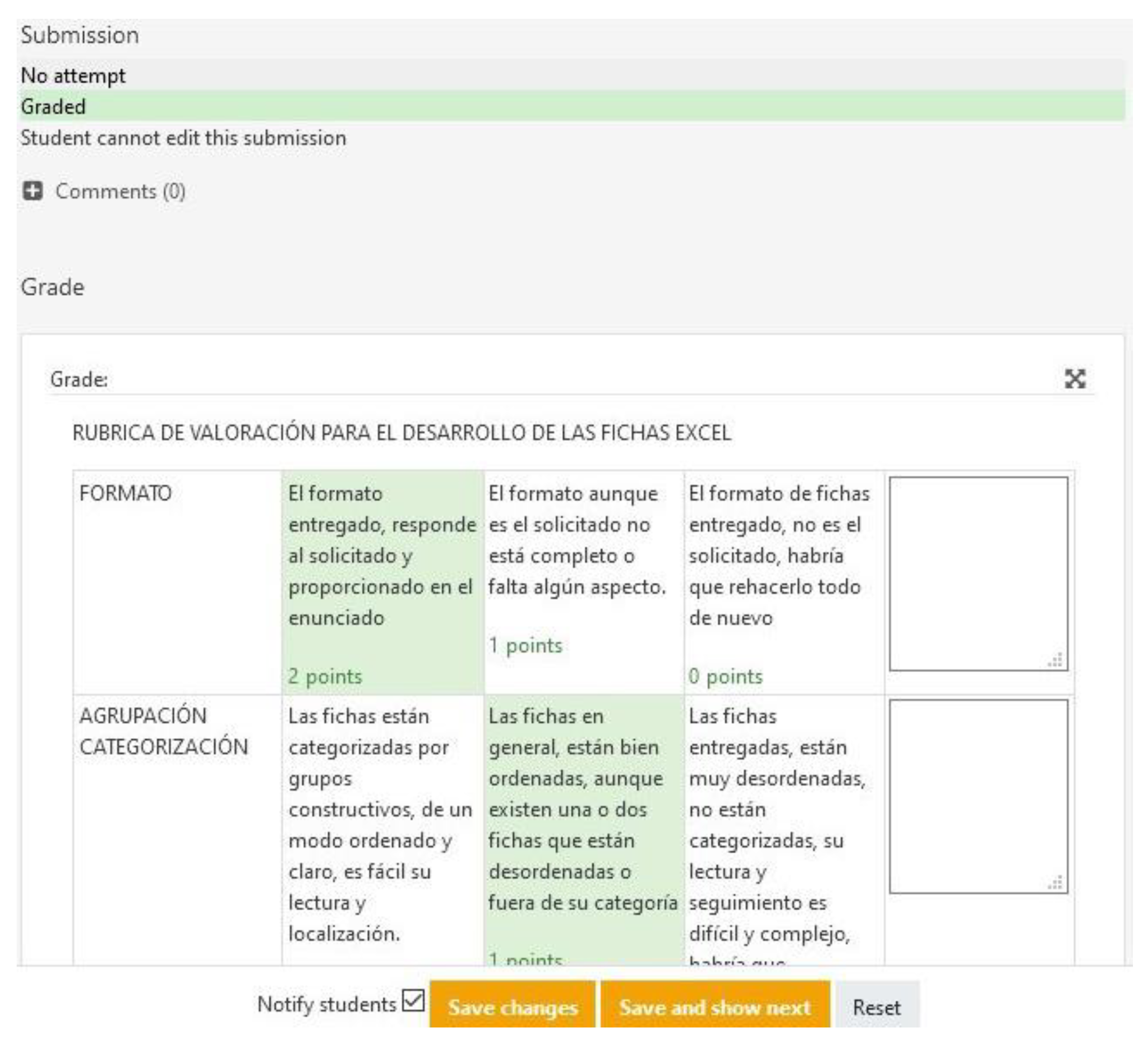Select the 2 points FORMATO level
Image resolution: width=1148 pixels, height=1042 pixels.
[382, 581]
